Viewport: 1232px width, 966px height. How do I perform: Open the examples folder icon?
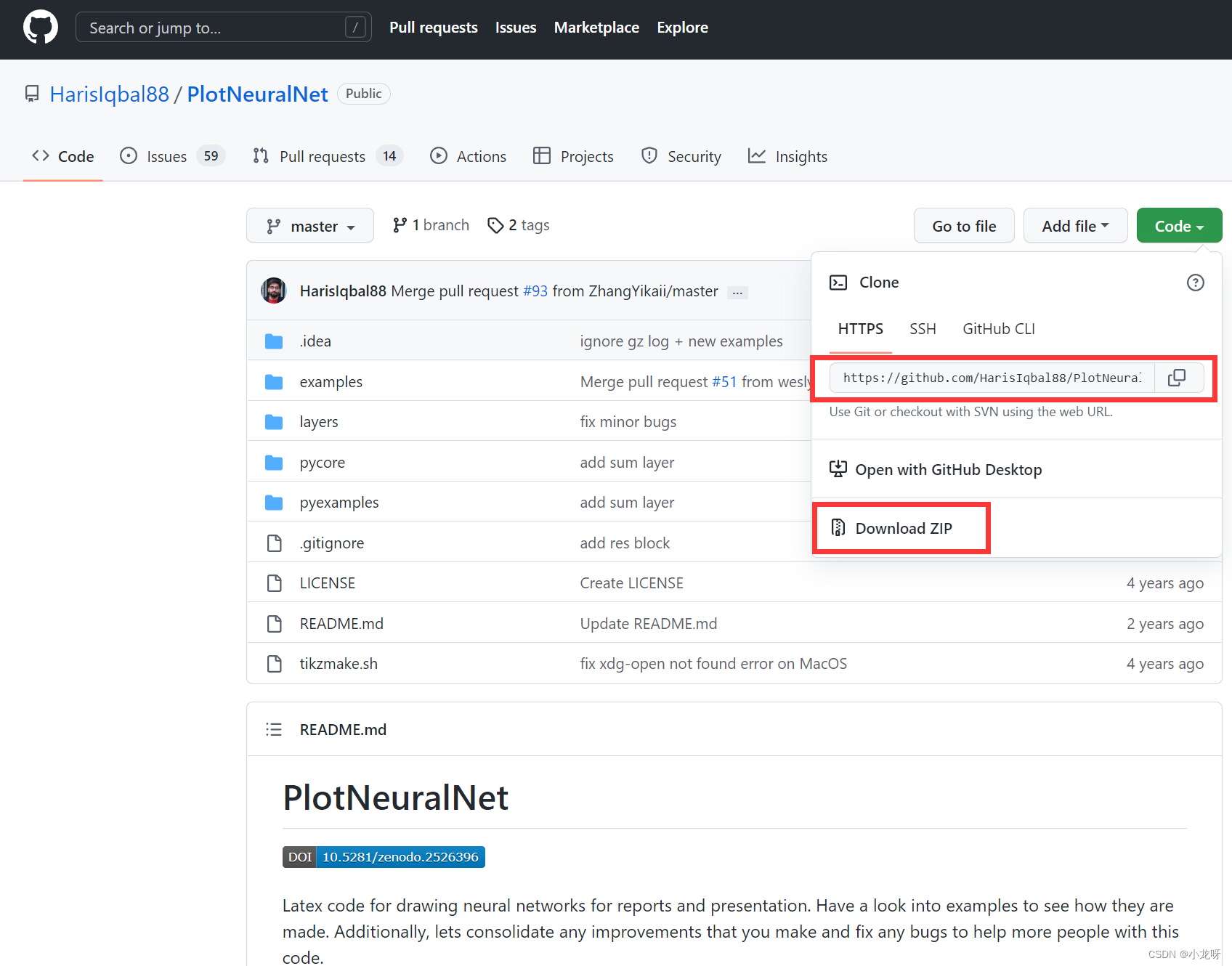274,382
